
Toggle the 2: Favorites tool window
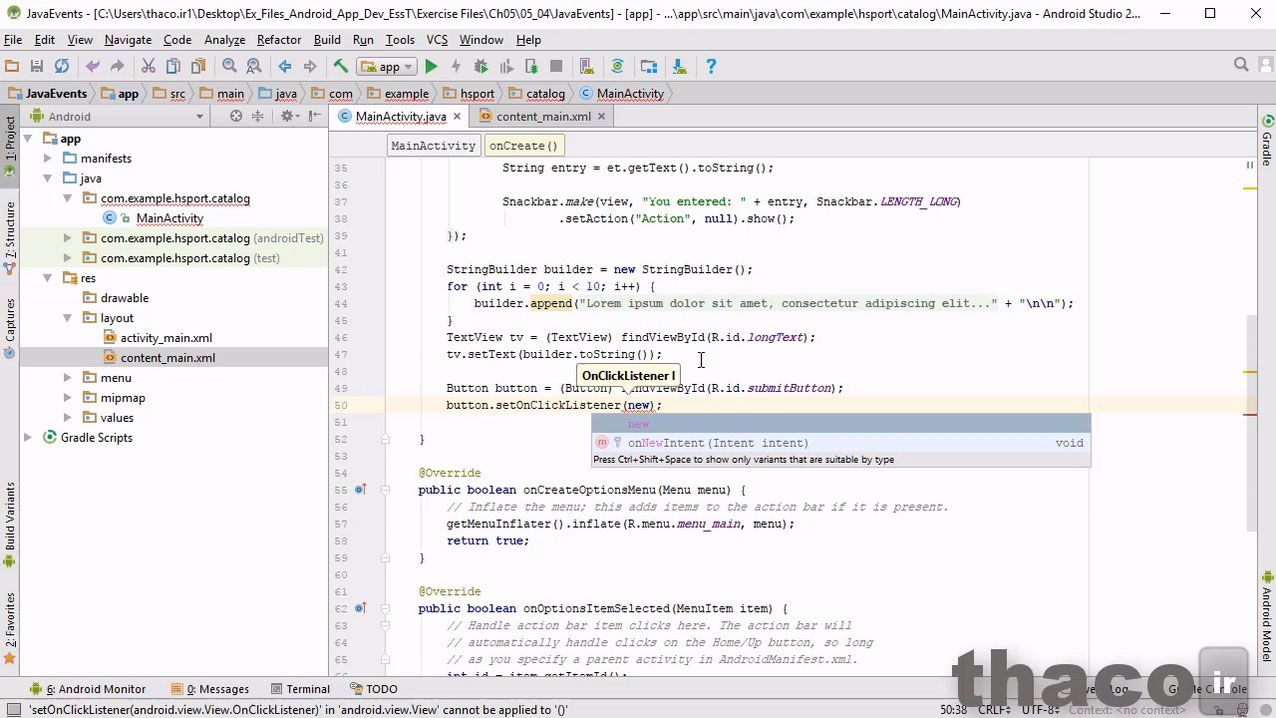pos(10,628)
